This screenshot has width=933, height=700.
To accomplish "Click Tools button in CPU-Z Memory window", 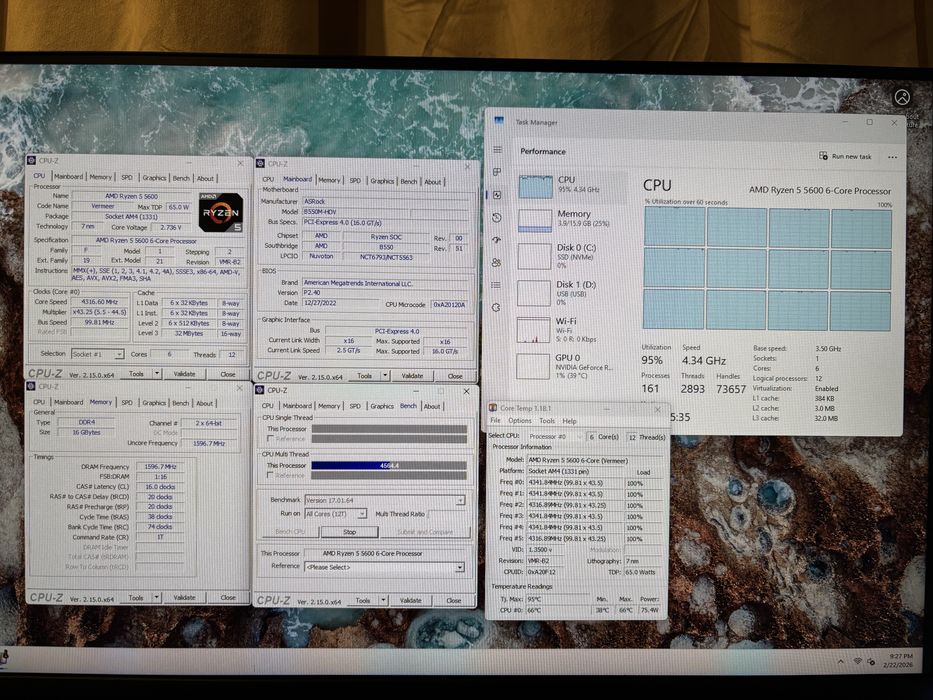I will coord(136,597).
